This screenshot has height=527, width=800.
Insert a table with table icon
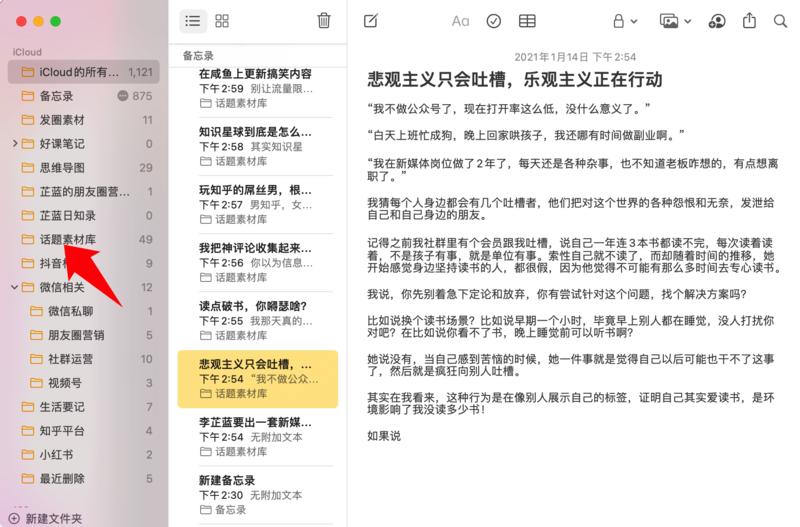pyautogui.click(x=527, y=21)
